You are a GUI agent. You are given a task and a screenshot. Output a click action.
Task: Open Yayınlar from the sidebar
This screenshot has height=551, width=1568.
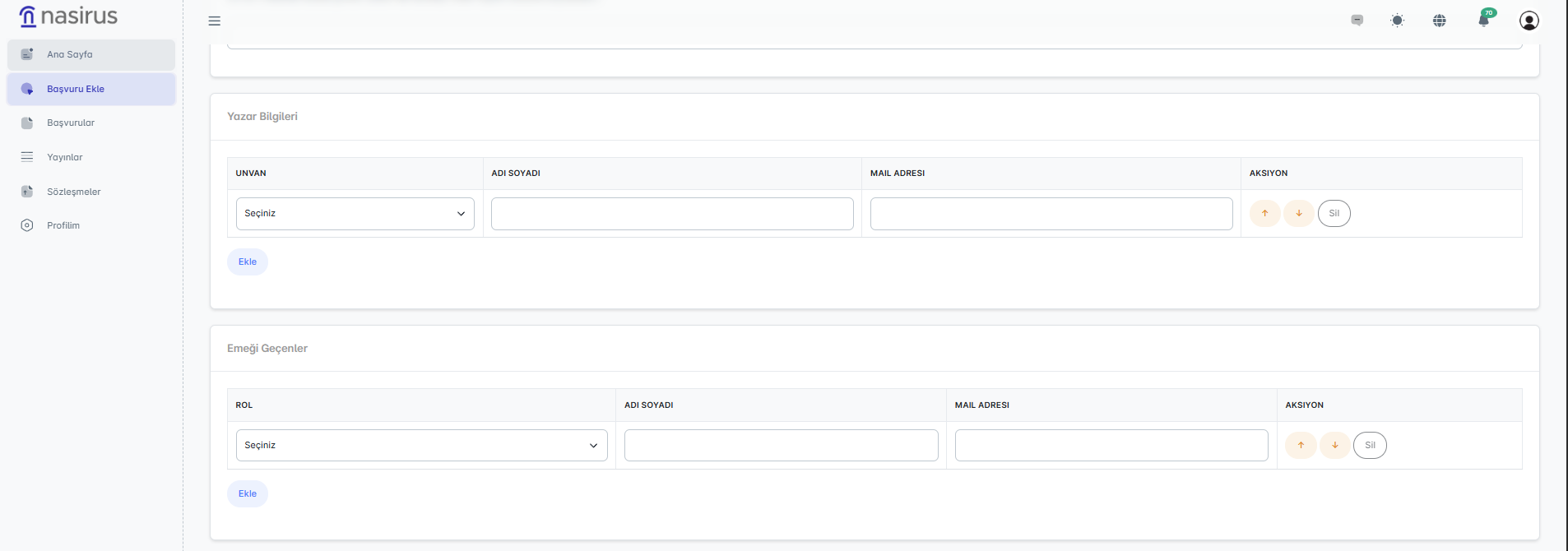tap(65, 157)
